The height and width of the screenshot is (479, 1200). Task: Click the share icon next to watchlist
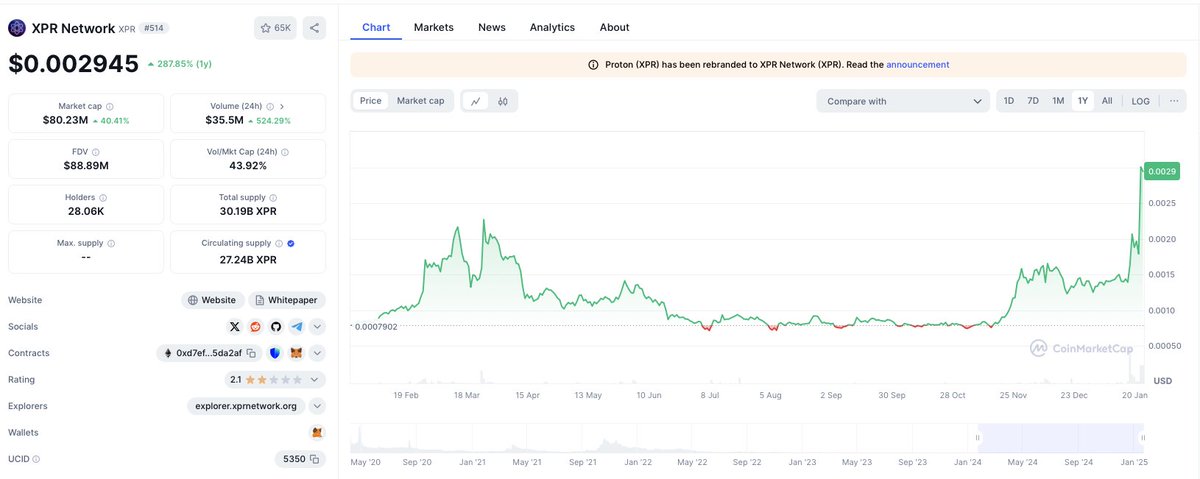pyautogui.click(x=314, y=28)
